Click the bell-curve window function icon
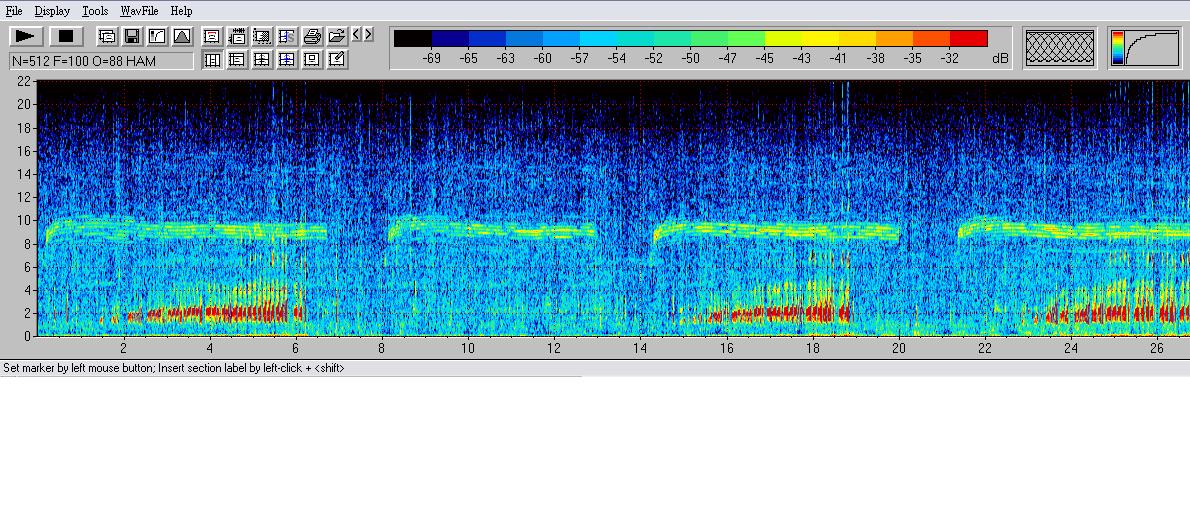1190x512 pixels. coord(182,36)
